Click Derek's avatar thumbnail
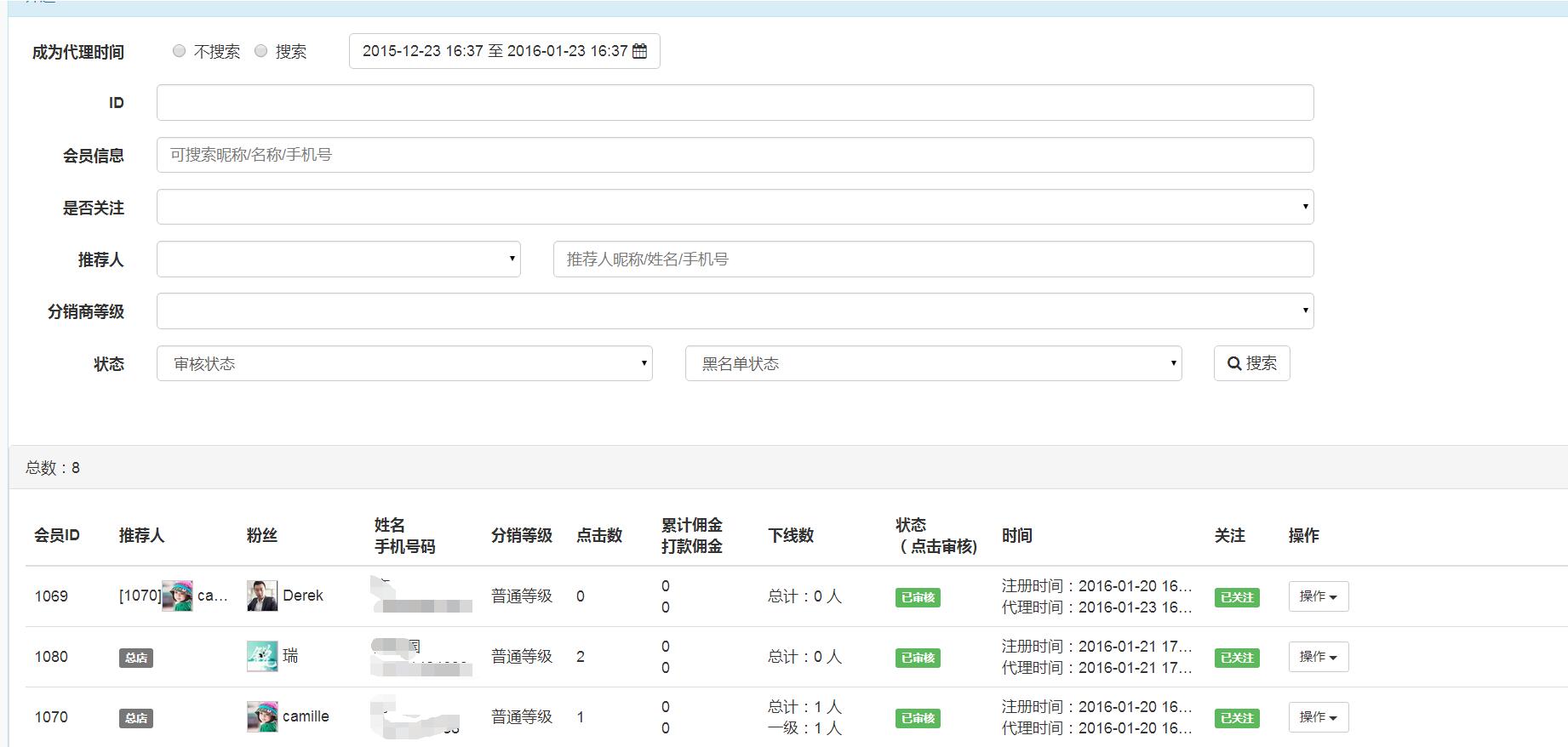 tap(262, 596)
